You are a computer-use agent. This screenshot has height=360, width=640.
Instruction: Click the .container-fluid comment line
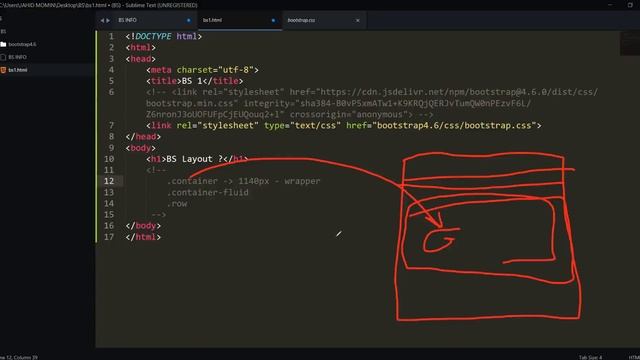(208, 192)
